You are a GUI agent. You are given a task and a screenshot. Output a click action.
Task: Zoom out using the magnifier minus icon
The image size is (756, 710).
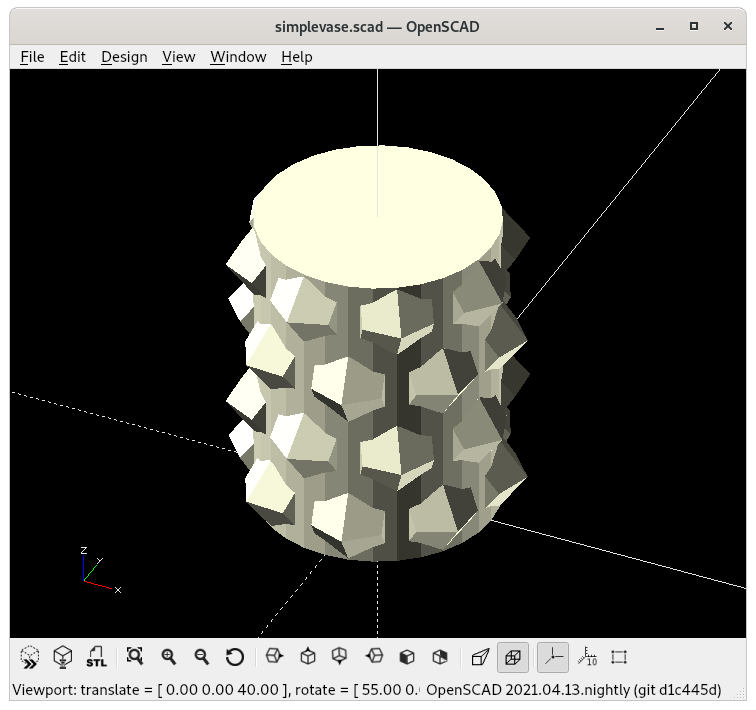[202, 657]
